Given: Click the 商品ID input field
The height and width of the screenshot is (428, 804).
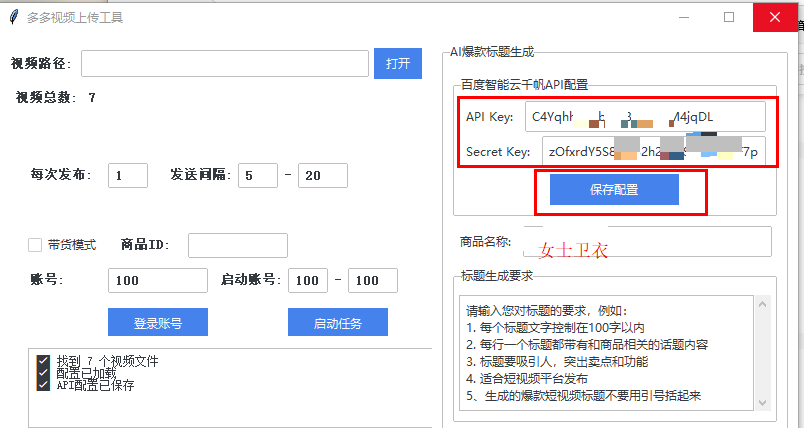Looking at the screenshot, I should [x=238, y=245].
